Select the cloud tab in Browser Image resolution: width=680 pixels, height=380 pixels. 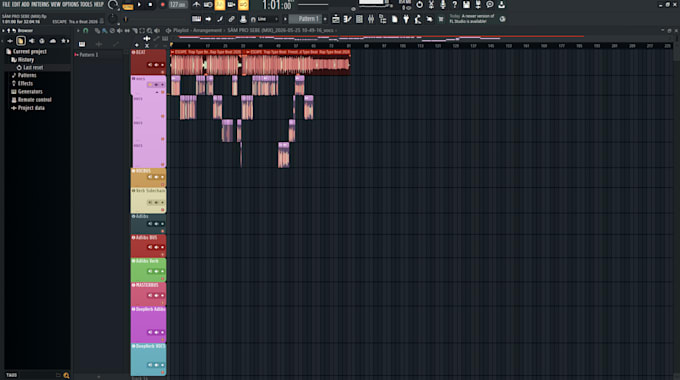52,41
